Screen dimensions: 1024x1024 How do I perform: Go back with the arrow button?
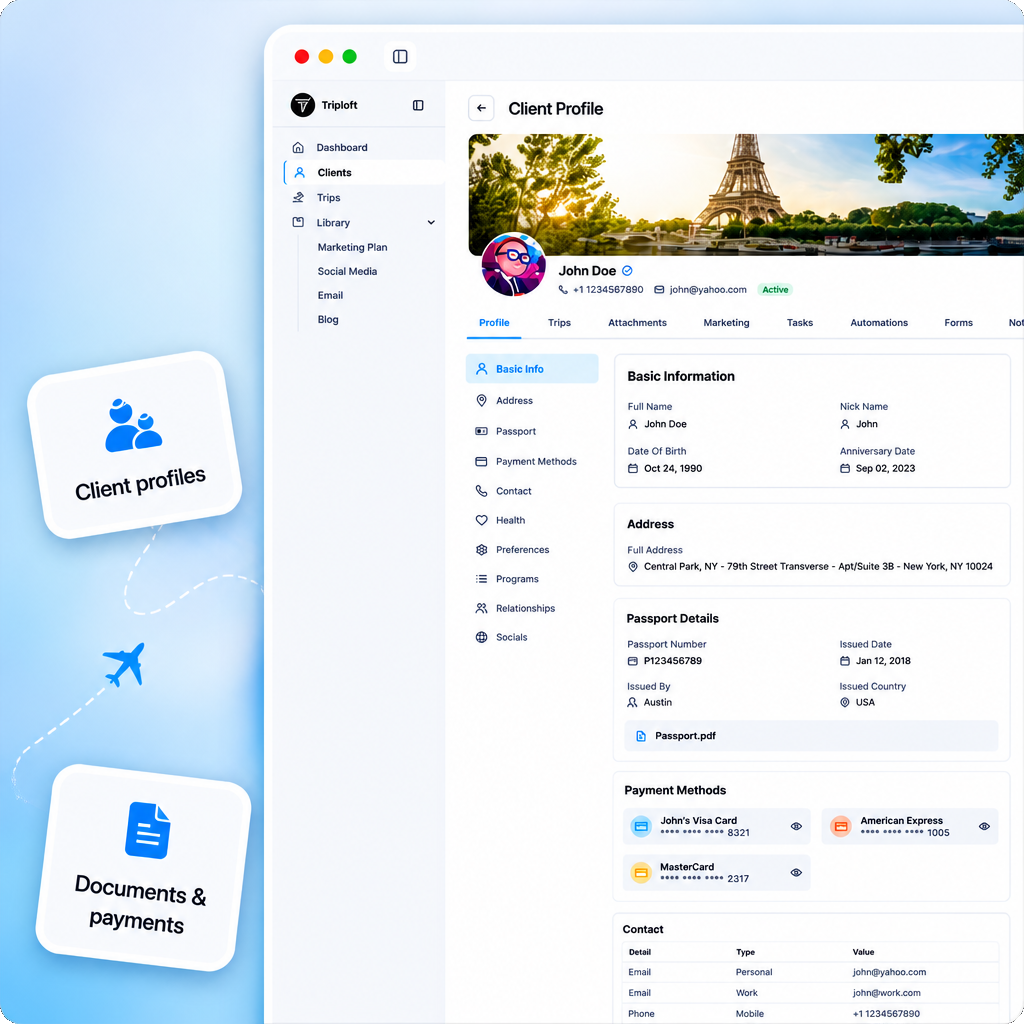point(481,108)
